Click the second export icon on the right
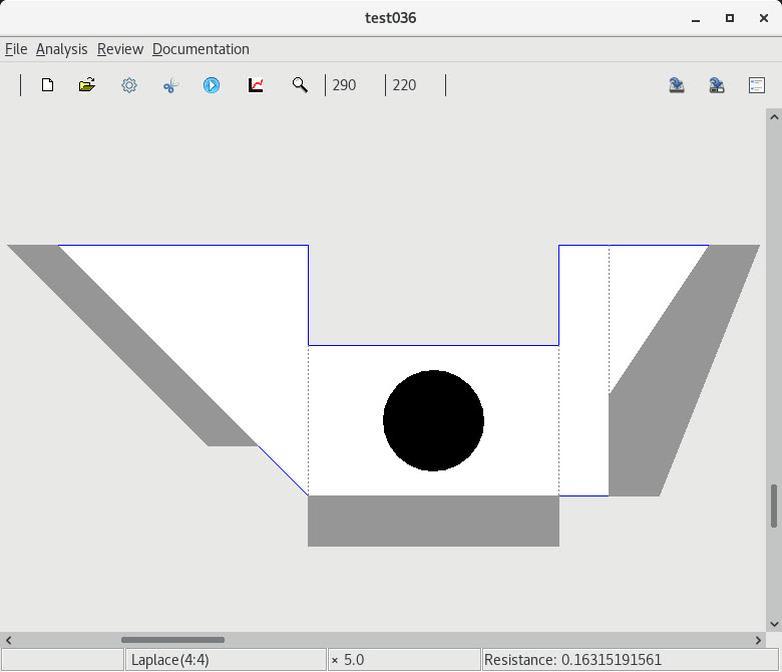Viewport: 782px width, 672px height. pos(717,85)
